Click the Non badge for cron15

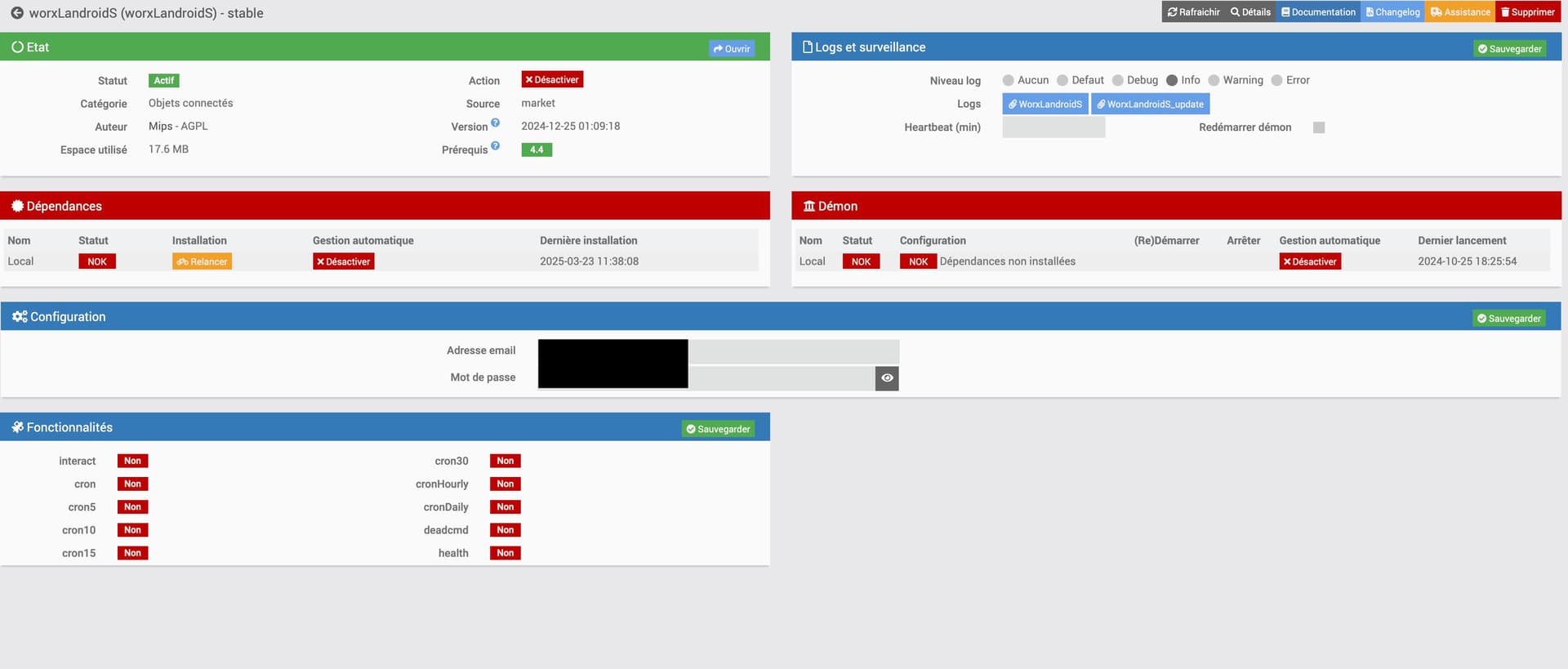click(132, 553)
